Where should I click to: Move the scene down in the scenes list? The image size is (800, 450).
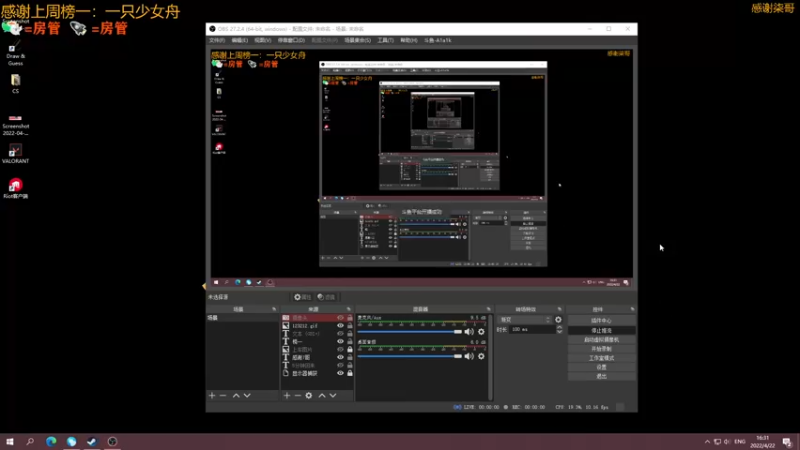(x=247, y=395)
